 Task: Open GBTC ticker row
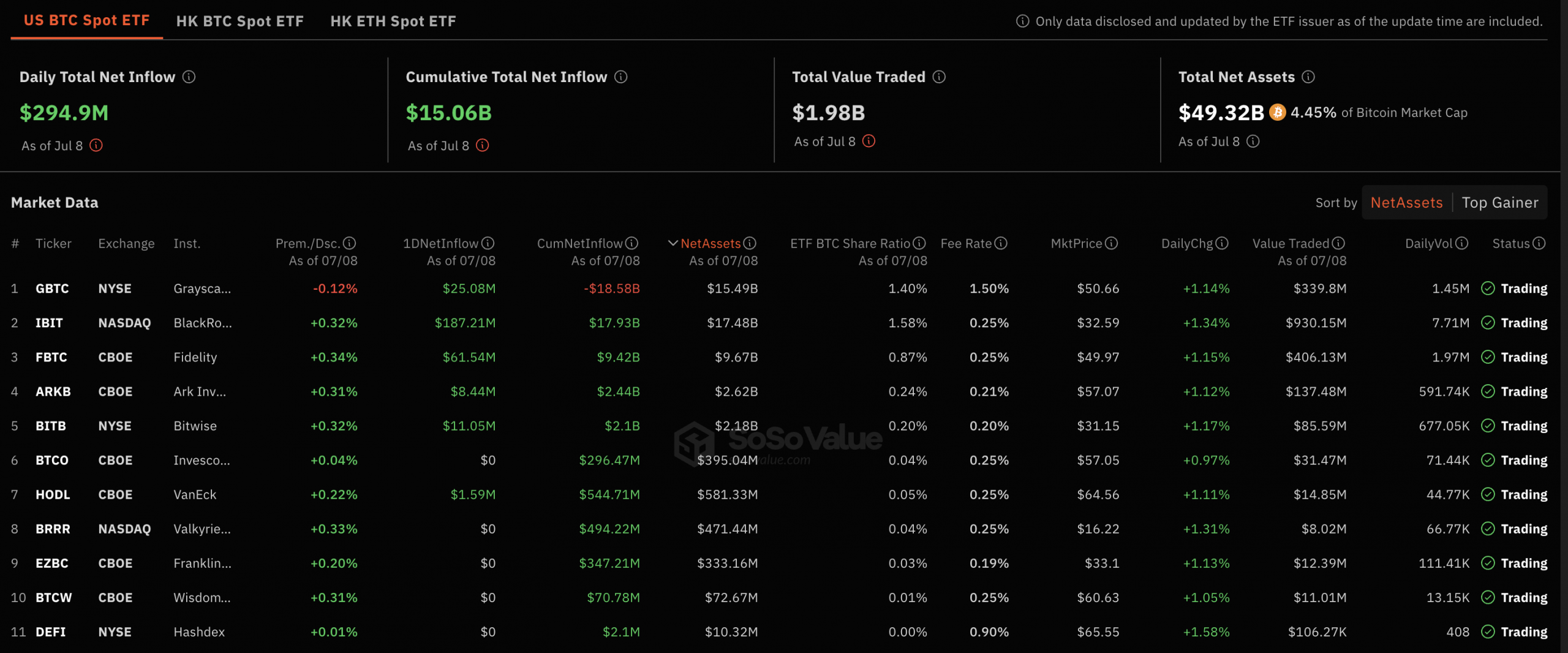tap(779, 288)
